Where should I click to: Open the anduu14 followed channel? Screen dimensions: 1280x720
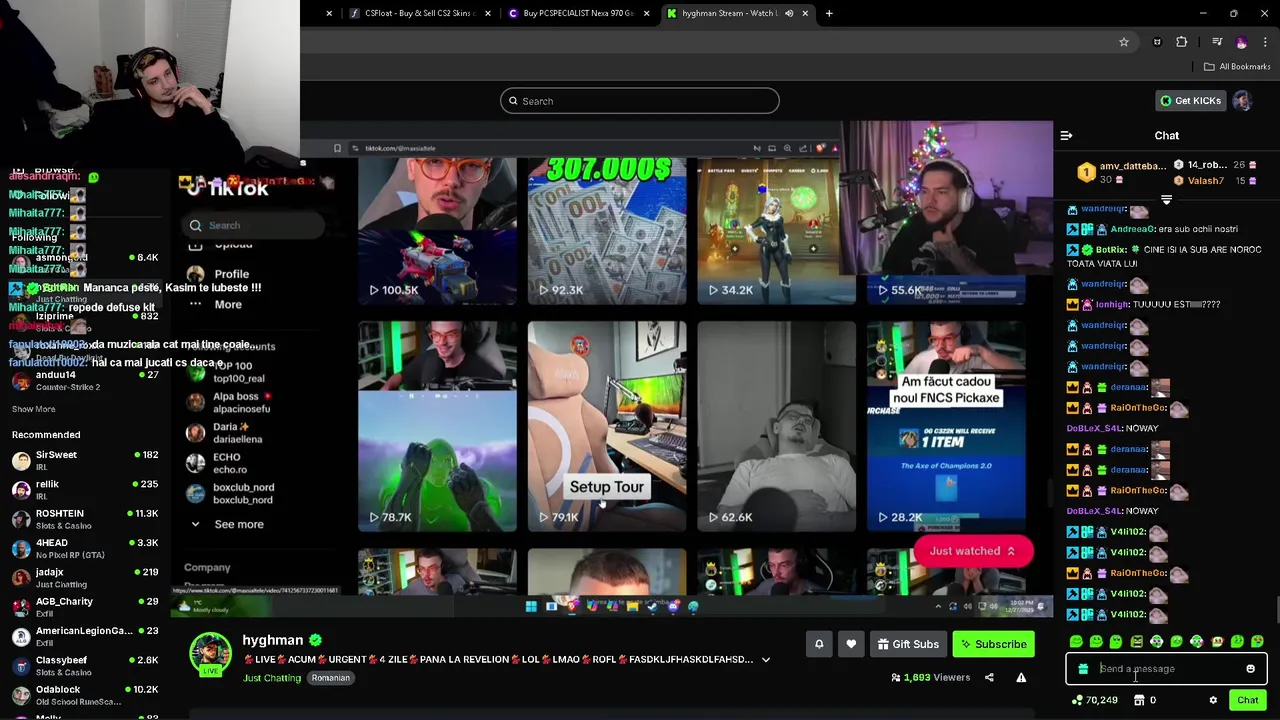coord(85,381)
